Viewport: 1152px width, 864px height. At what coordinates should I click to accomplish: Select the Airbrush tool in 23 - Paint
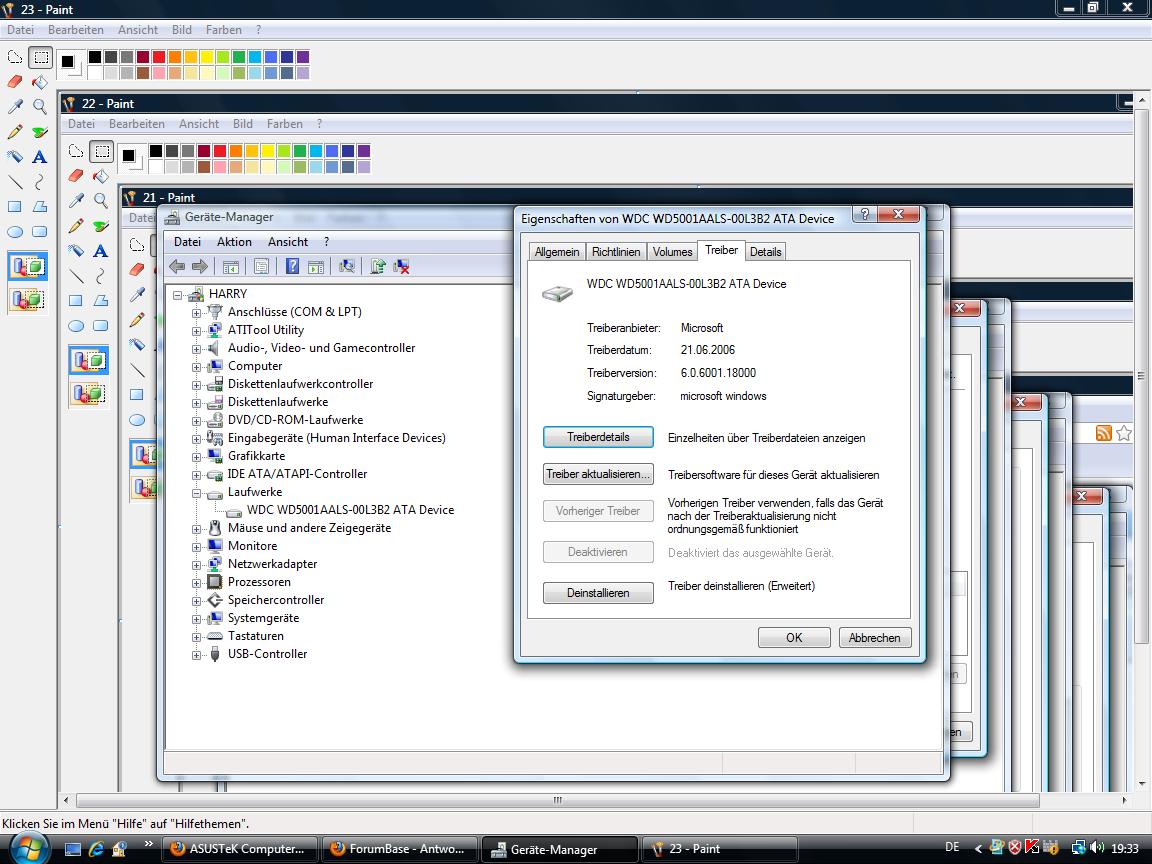click(15, 156)
